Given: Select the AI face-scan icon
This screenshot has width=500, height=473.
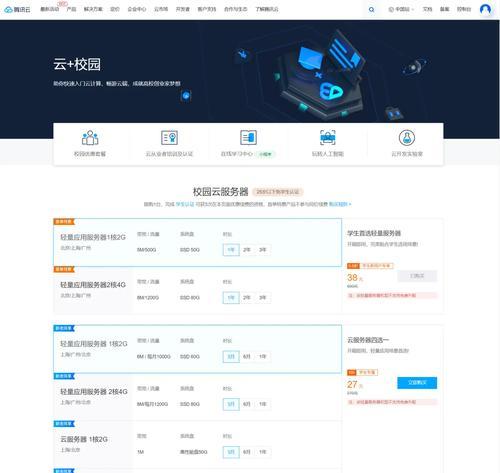Looking at the screenshot, I should coord(328,138).
